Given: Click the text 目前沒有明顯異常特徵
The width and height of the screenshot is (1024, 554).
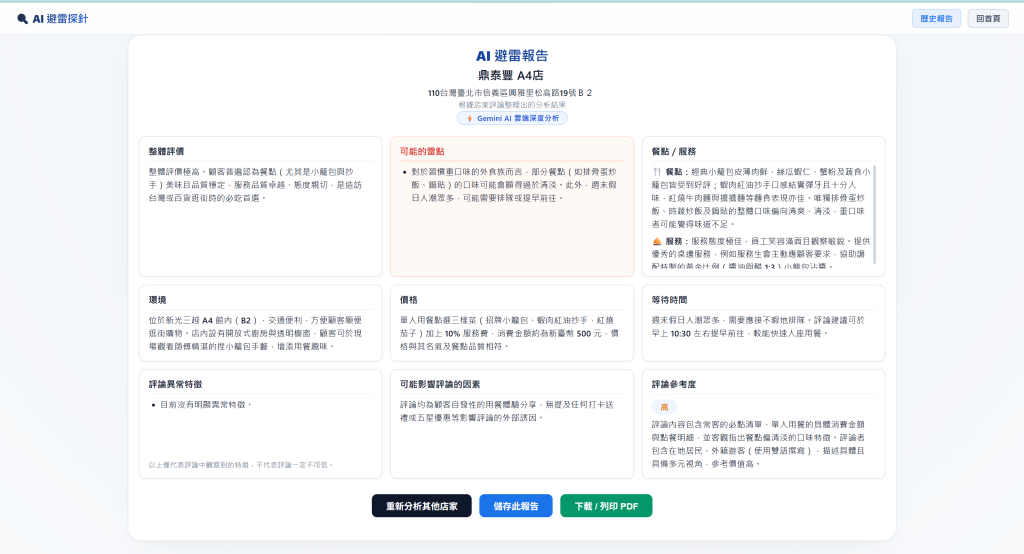Looking at the screenshot, I should click(206, 404).
